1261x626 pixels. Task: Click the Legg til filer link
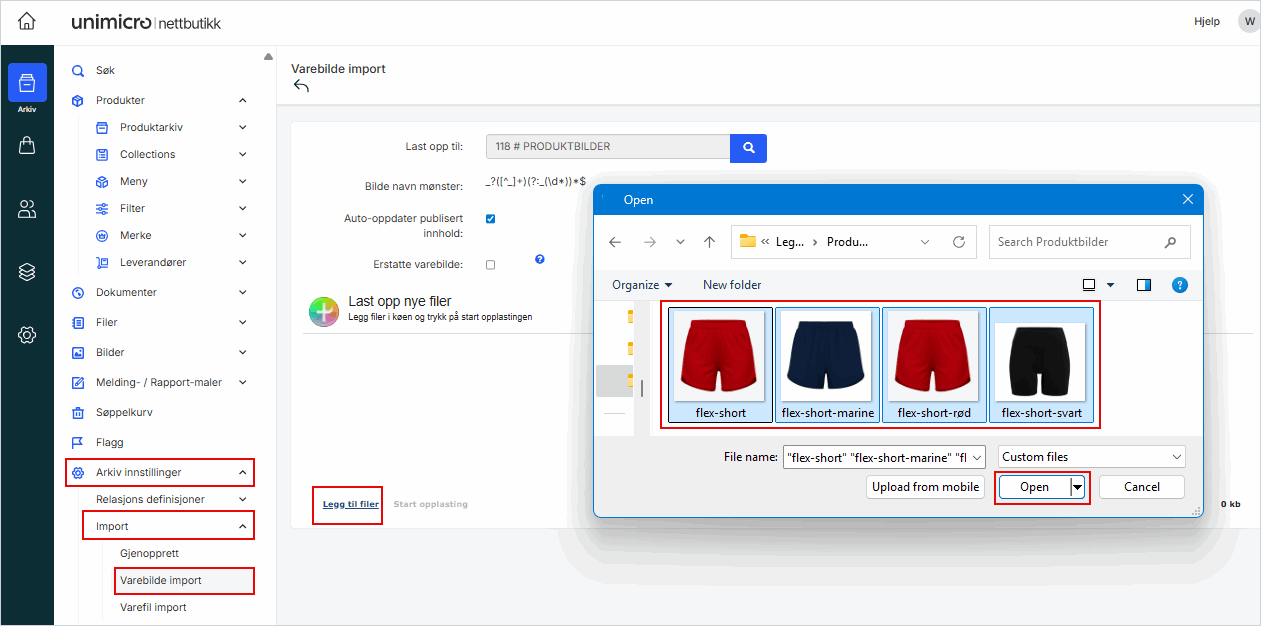point(350,504)
